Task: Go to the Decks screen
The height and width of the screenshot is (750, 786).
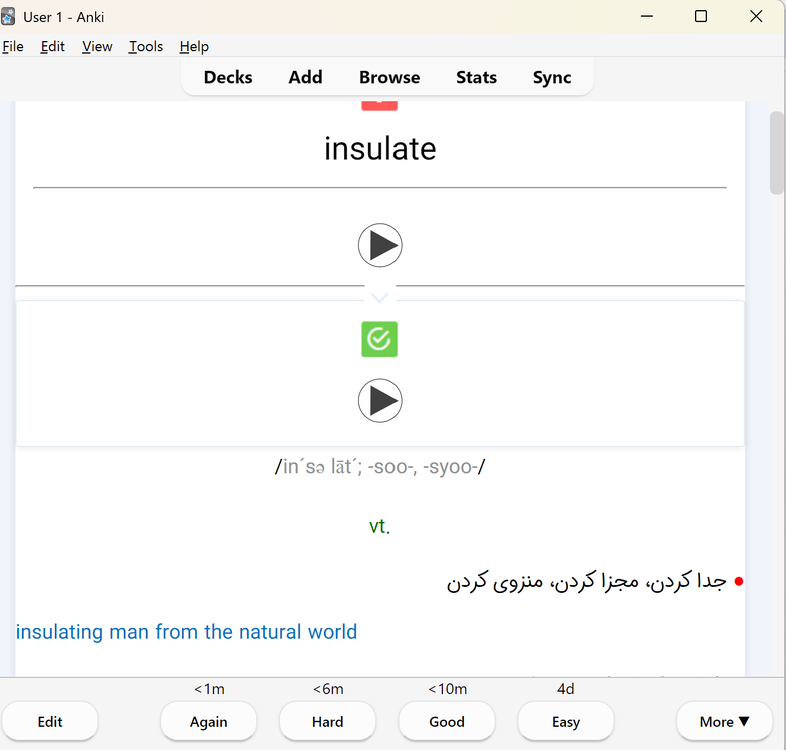Action: click(228, 77)
